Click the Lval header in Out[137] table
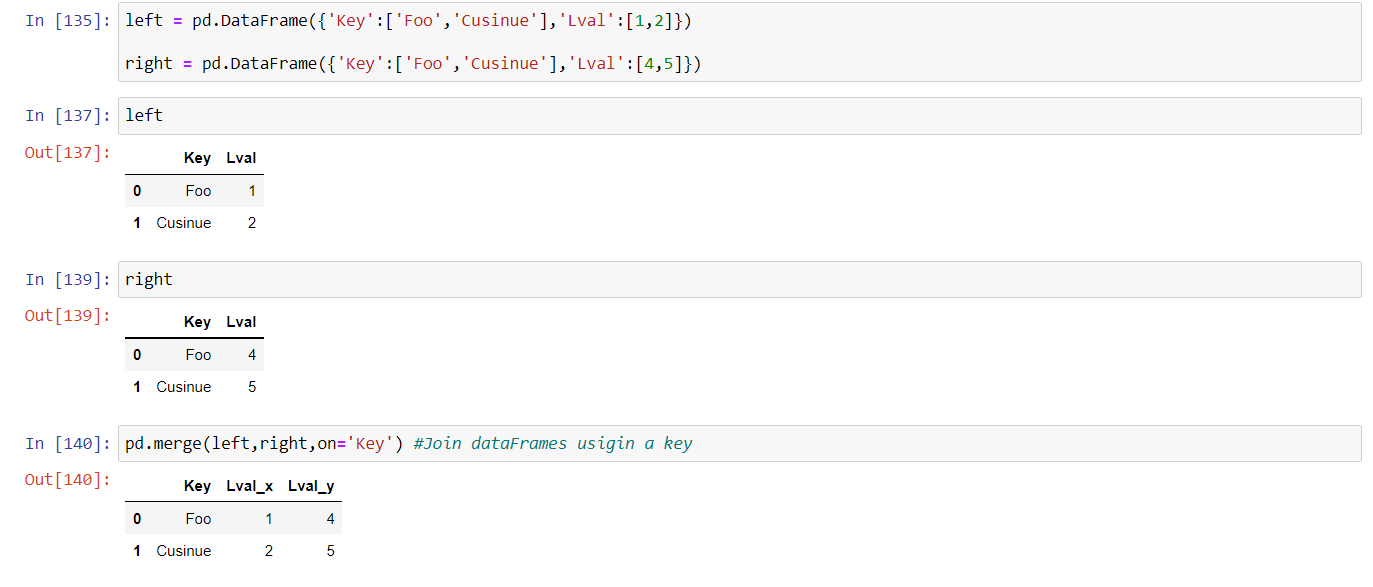Viewport: 1373px width, 587px height. coord(241,158)
